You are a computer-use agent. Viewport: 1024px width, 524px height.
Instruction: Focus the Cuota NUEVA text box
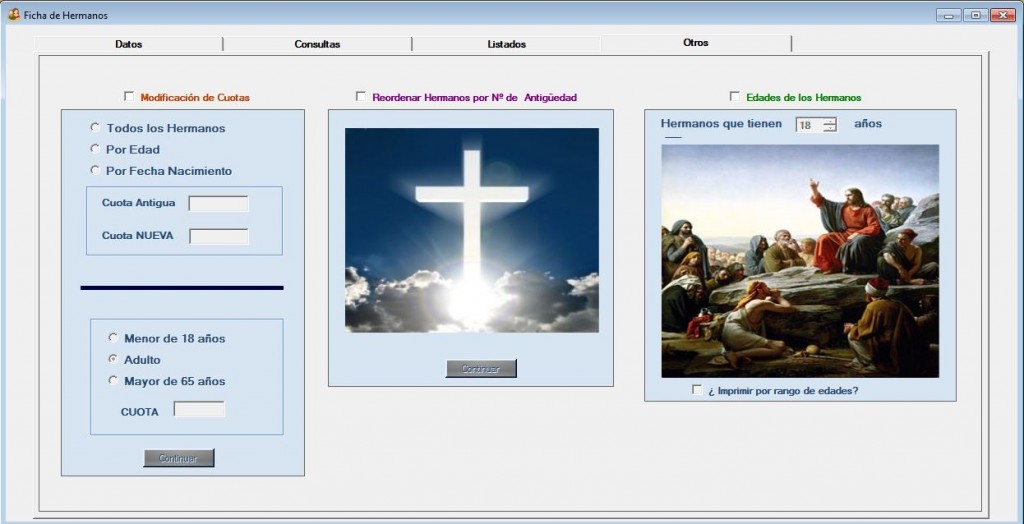click(x=218, y=237)
